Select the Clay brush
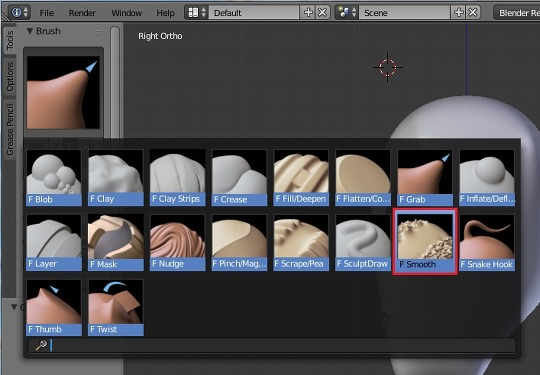The width and height of the screenshot is (540, 375). click(x=116, y=178)
